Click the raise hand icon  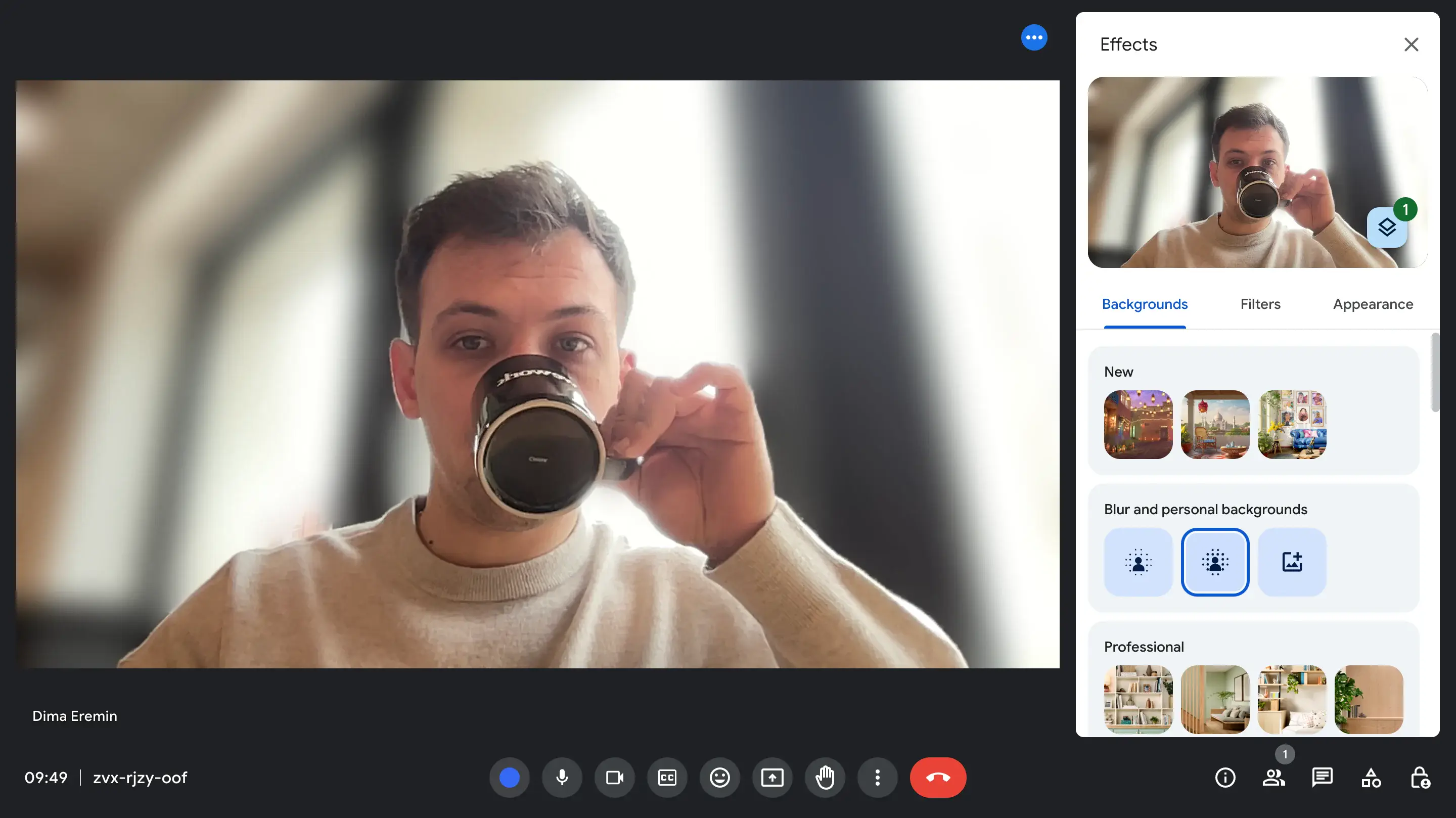[824, 776]
